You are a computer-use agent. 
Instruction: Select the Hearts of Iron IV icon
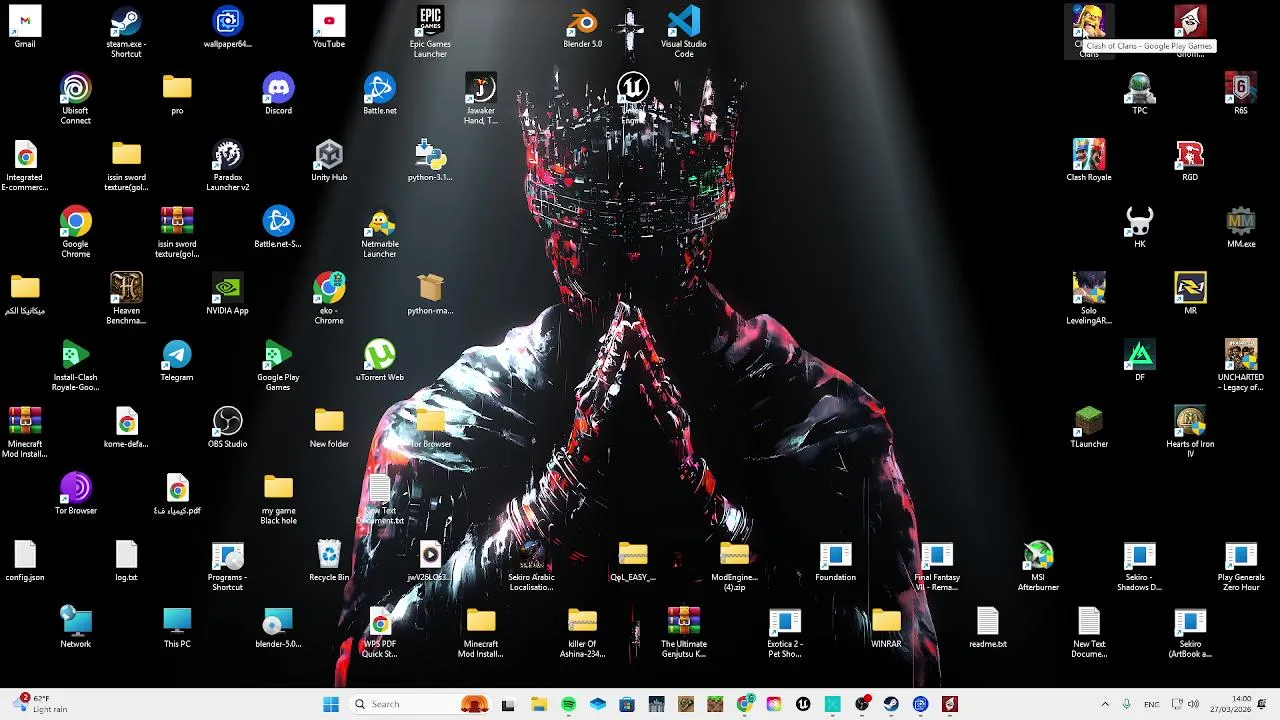pyautogui.click(x=1190, y=433)
